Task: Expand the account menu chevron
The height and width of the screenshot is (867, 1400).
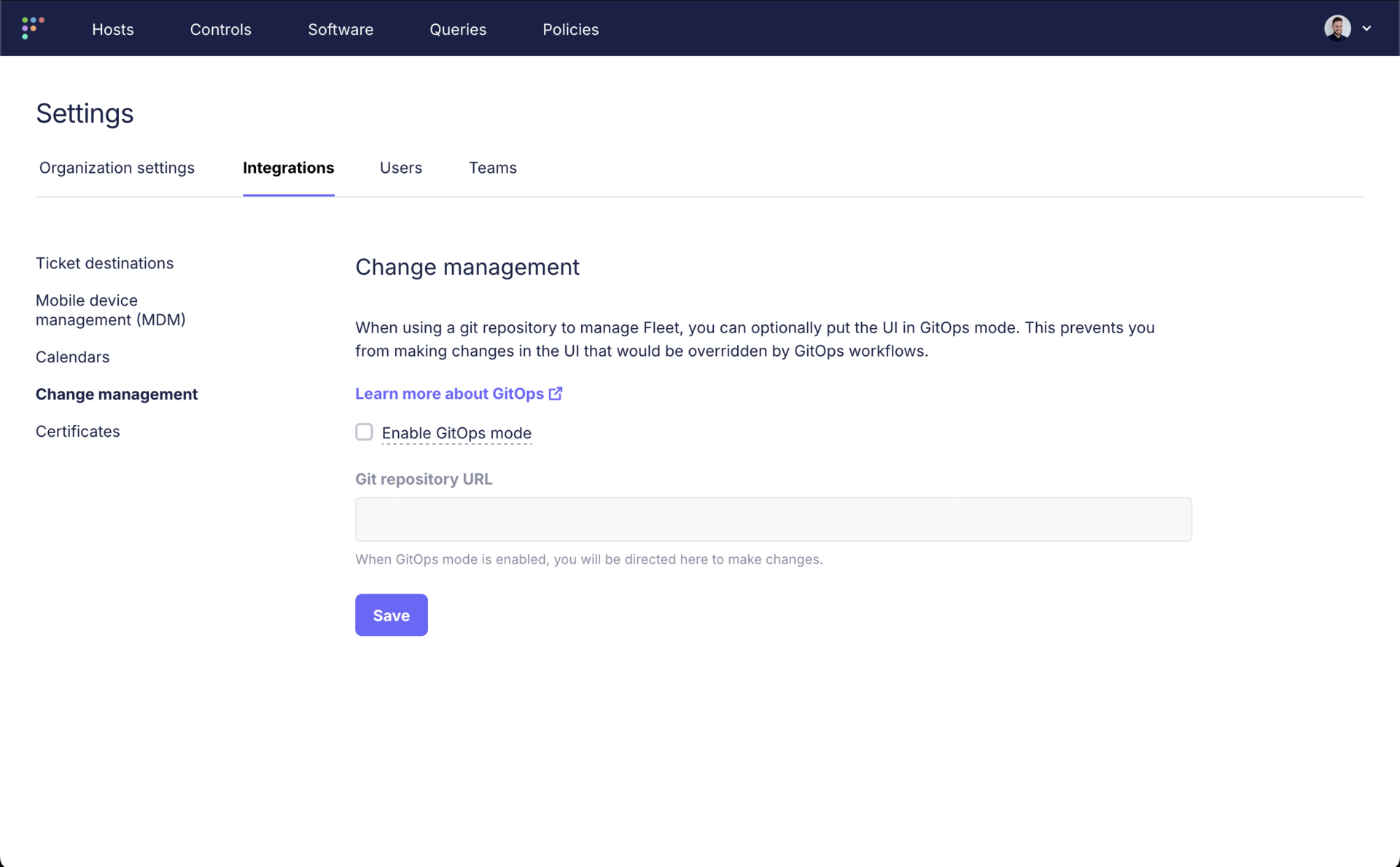Action: click(x=1366, y=28)
